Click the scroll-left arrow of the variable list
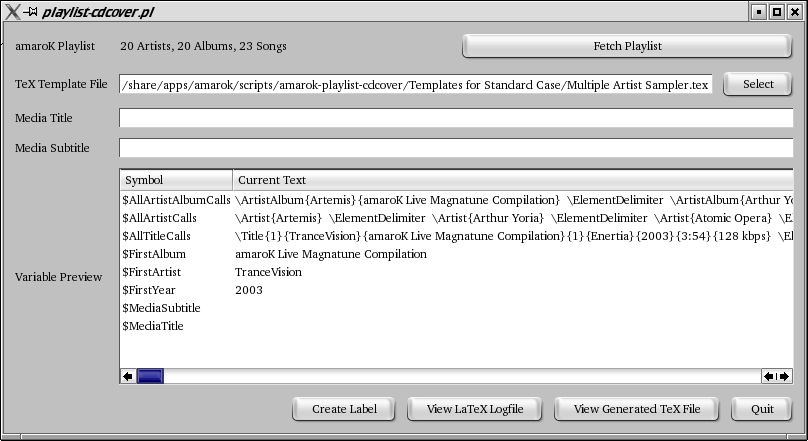Viewport: 808px width, 441px height. click(128, 377)
